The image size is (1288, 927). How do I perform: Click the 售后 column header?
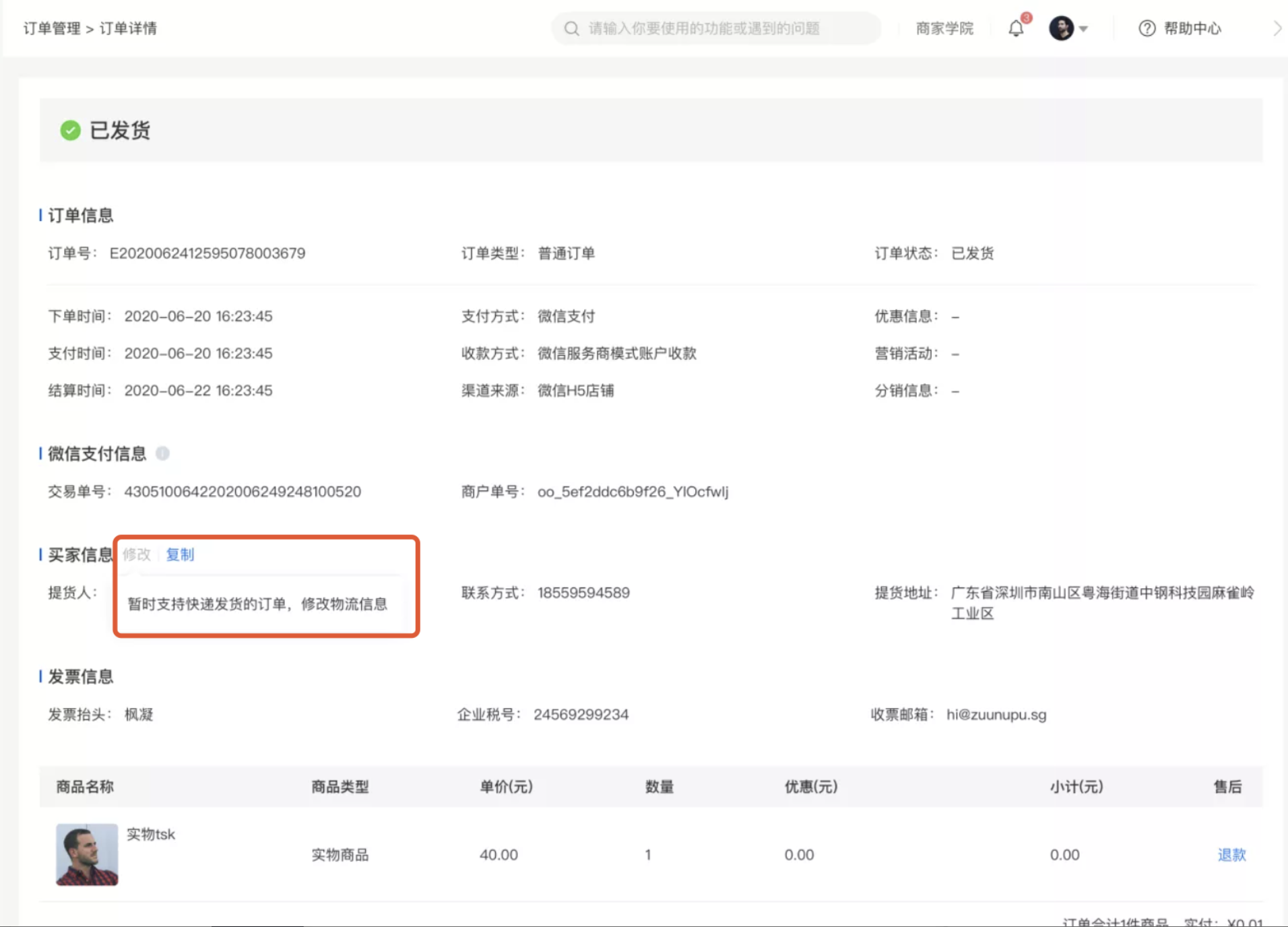(1227, 787)
